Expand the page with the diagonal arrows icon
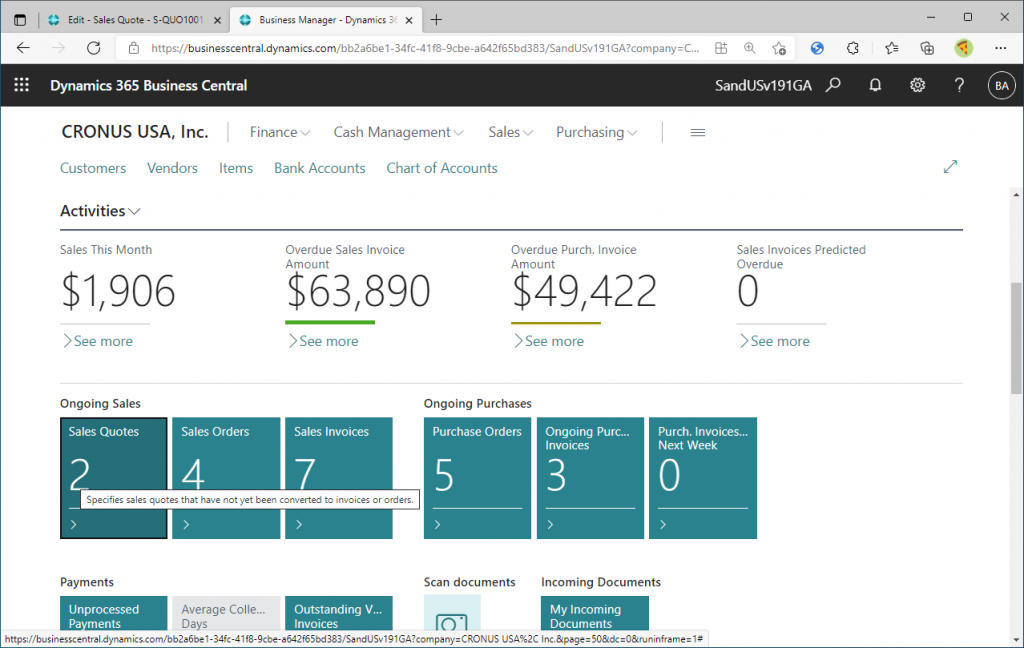The width and height of the screenshot is (1024, 648). [950, 167]
